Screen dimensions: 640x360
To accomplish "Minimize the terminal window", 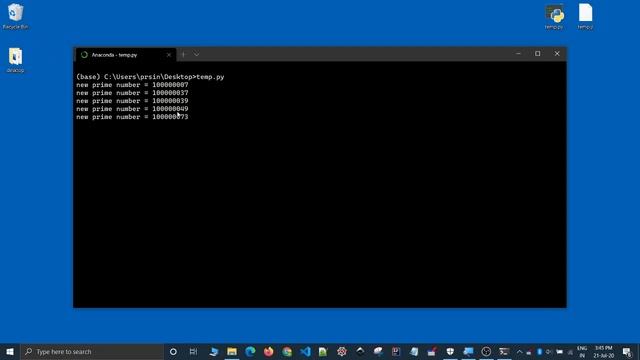I will [518, 53].
